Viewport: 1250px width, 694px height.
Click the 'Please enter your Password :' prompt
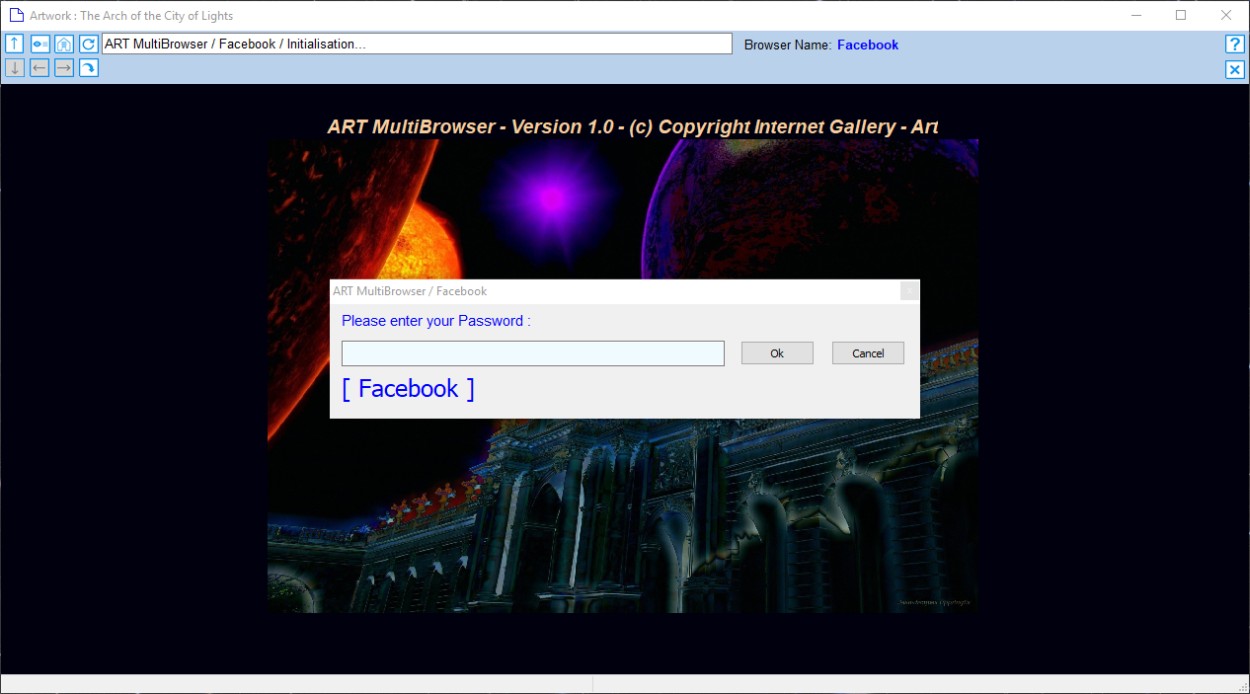click(436, 321)
